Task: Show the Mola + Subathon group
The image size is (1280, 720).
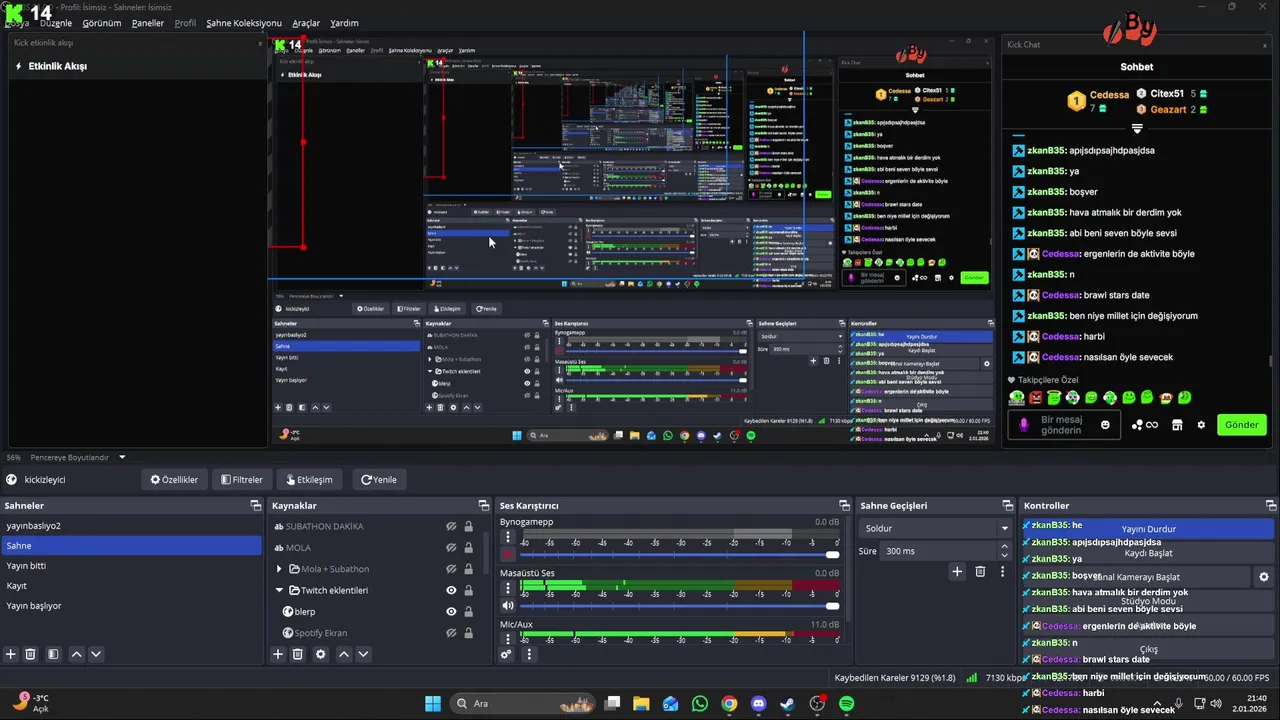Action: click(x=451, y=569)
